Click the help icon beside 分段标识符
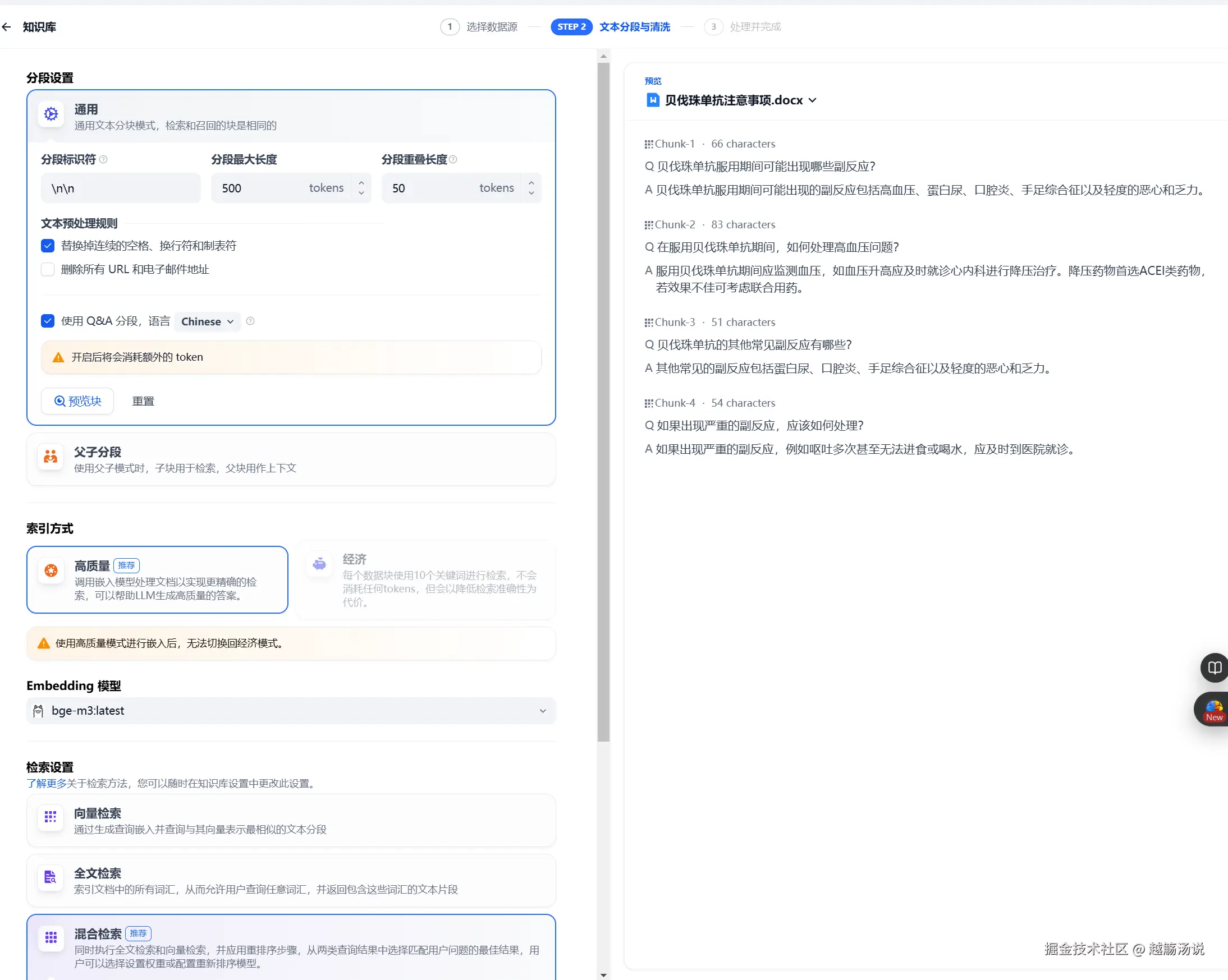The width and height of the screenshot is (1228, 980). (103, 159)
